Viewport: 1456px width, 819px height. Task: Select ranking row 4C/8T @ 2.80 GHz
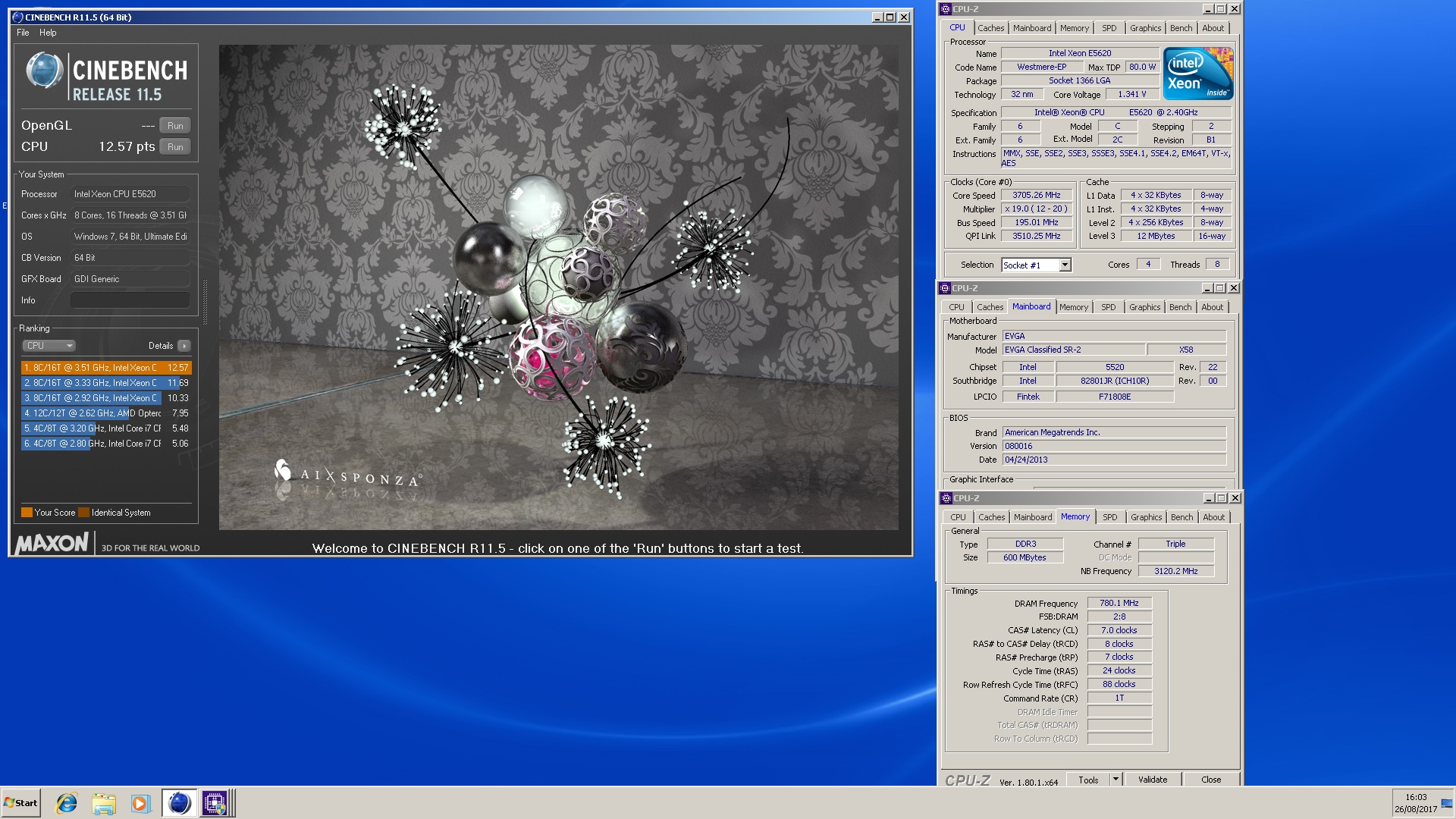(x=106, y=444)
